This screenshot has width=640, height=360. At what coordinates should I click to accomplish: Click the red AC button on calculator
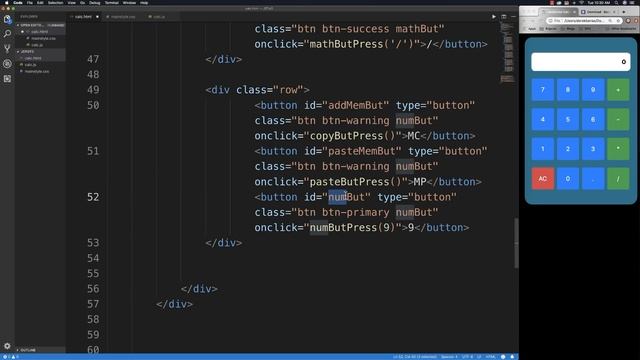pos(542,178)
